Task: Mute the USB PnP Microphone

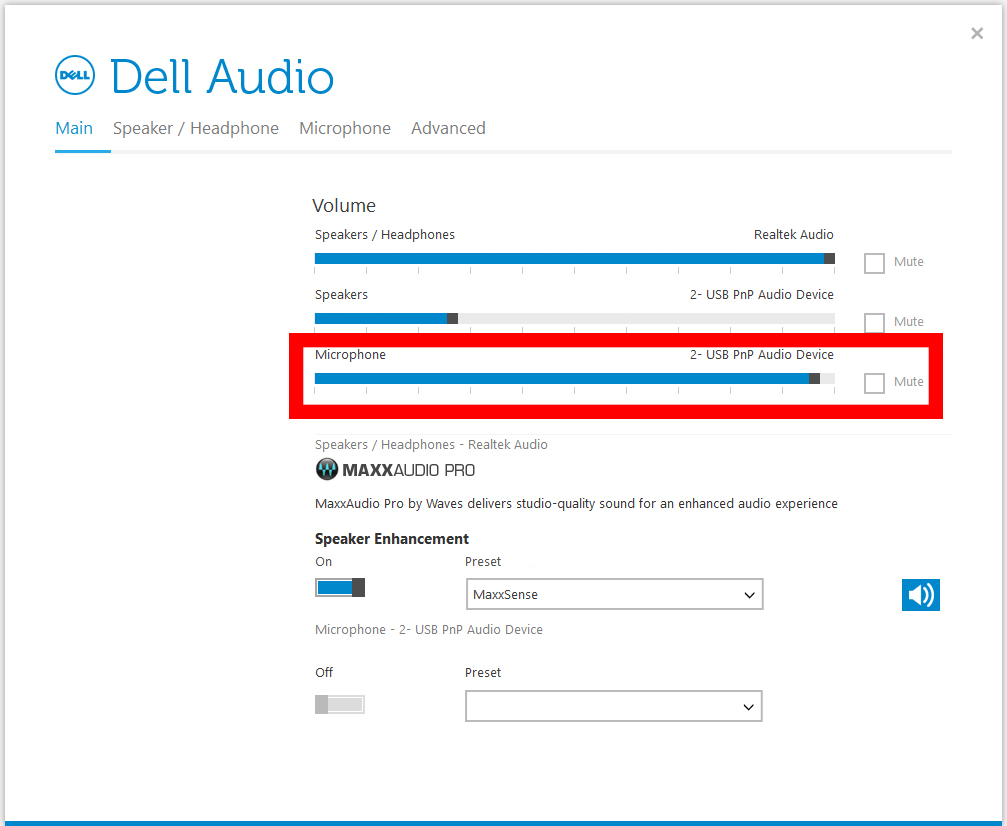Action: coord(874,383)
